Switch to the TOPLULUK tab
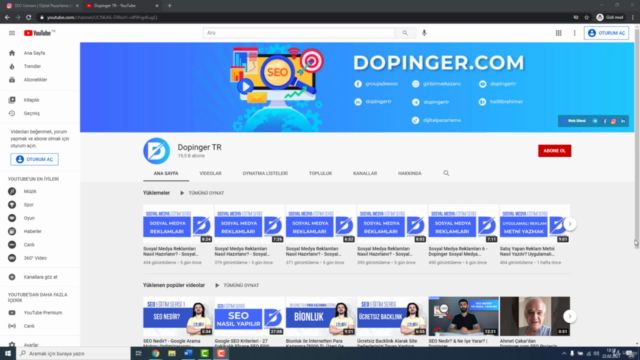This screenshot has width=640, height=360. pyautogui.click(x=320, y=173)
